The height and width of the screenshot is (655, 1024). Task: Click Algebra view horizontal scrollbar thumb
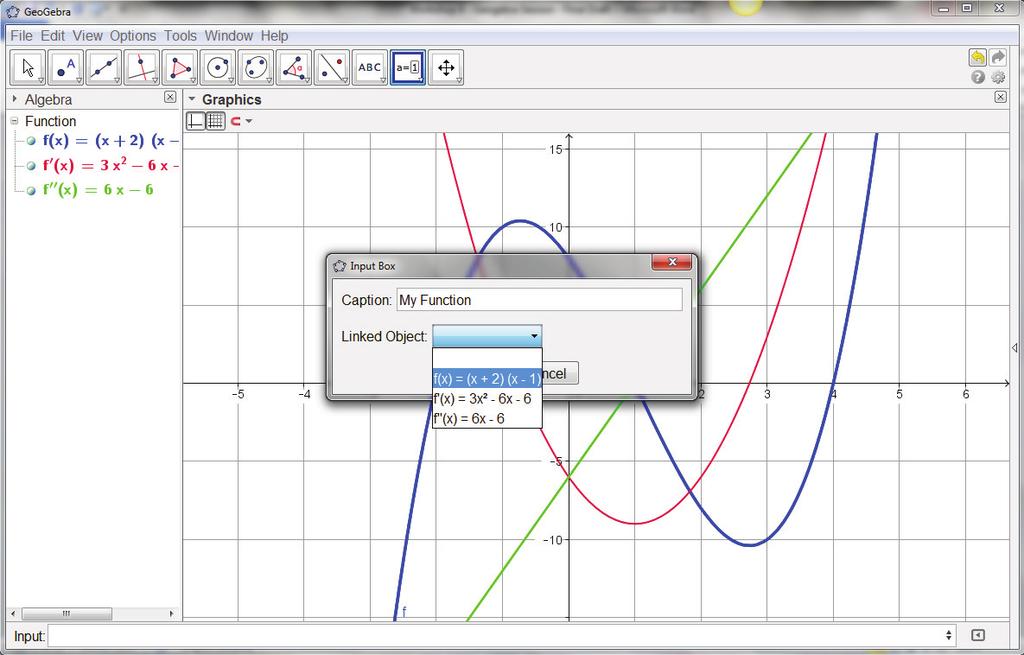[x=66, y=613]
